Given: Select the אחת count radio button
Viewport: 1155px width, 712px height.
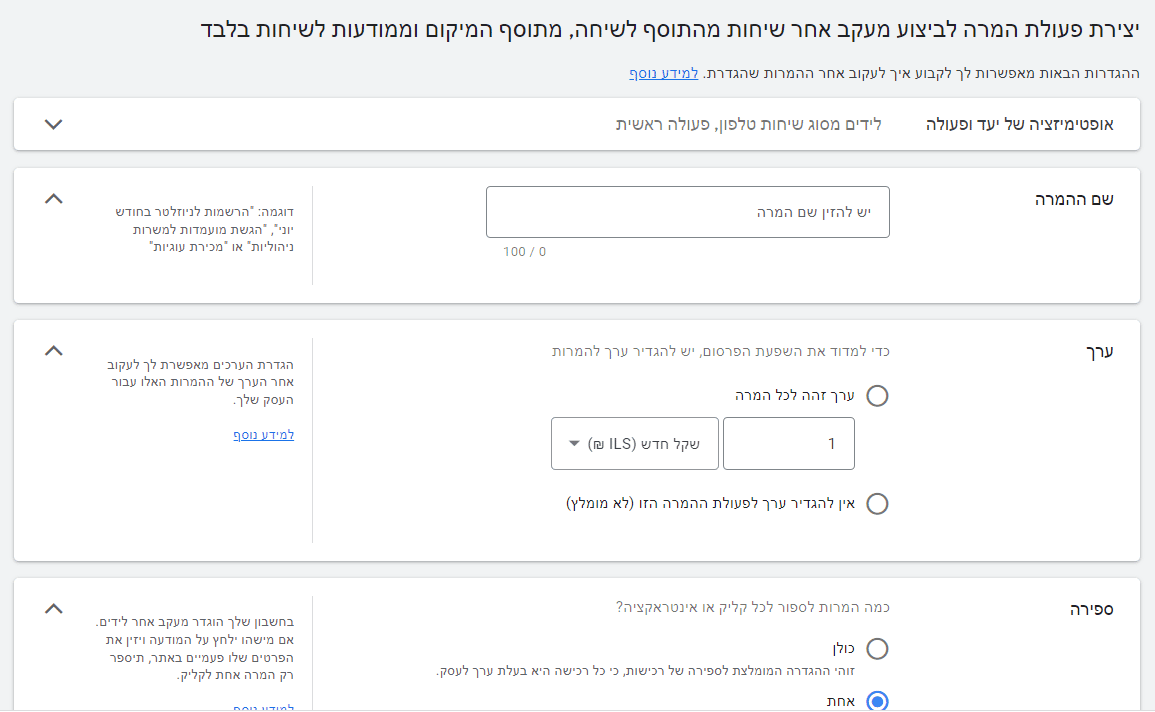Looking at the screenshot, I should pos(877,701).
